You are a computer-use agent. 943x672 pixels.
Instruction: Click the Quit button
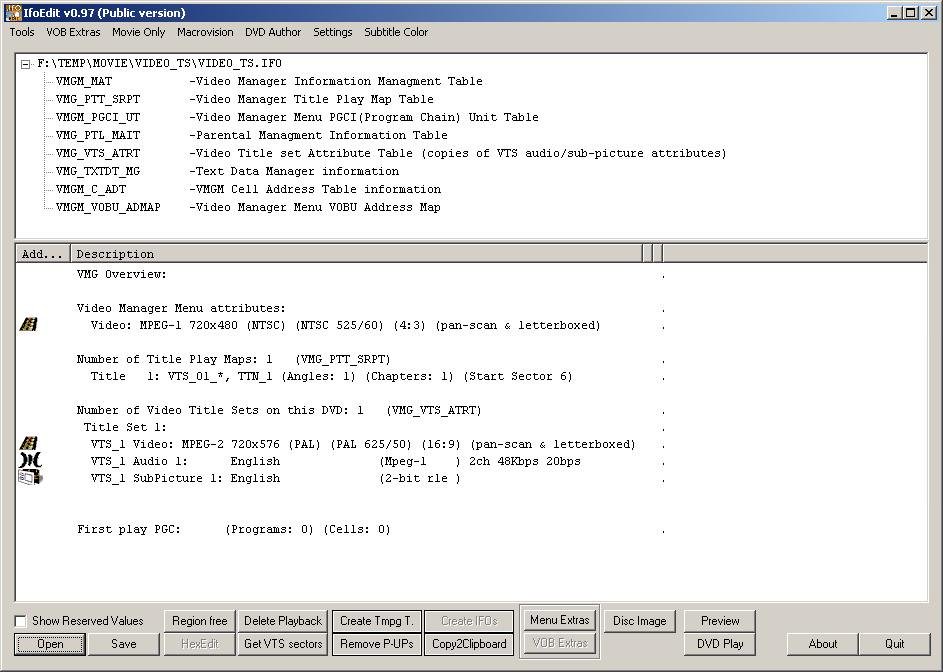tap(895, 644)
